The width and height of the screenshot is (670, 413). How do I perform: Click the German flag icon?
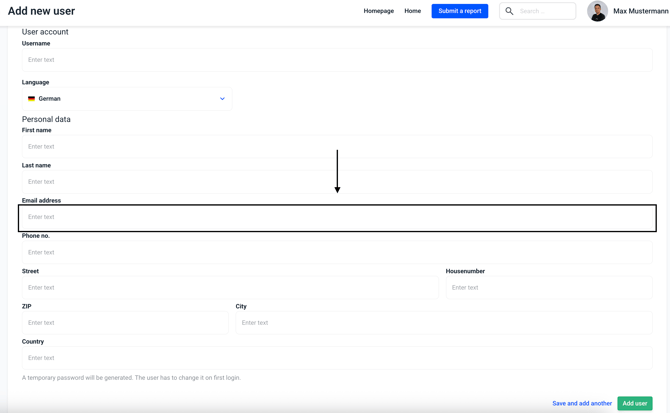(31, 99)
